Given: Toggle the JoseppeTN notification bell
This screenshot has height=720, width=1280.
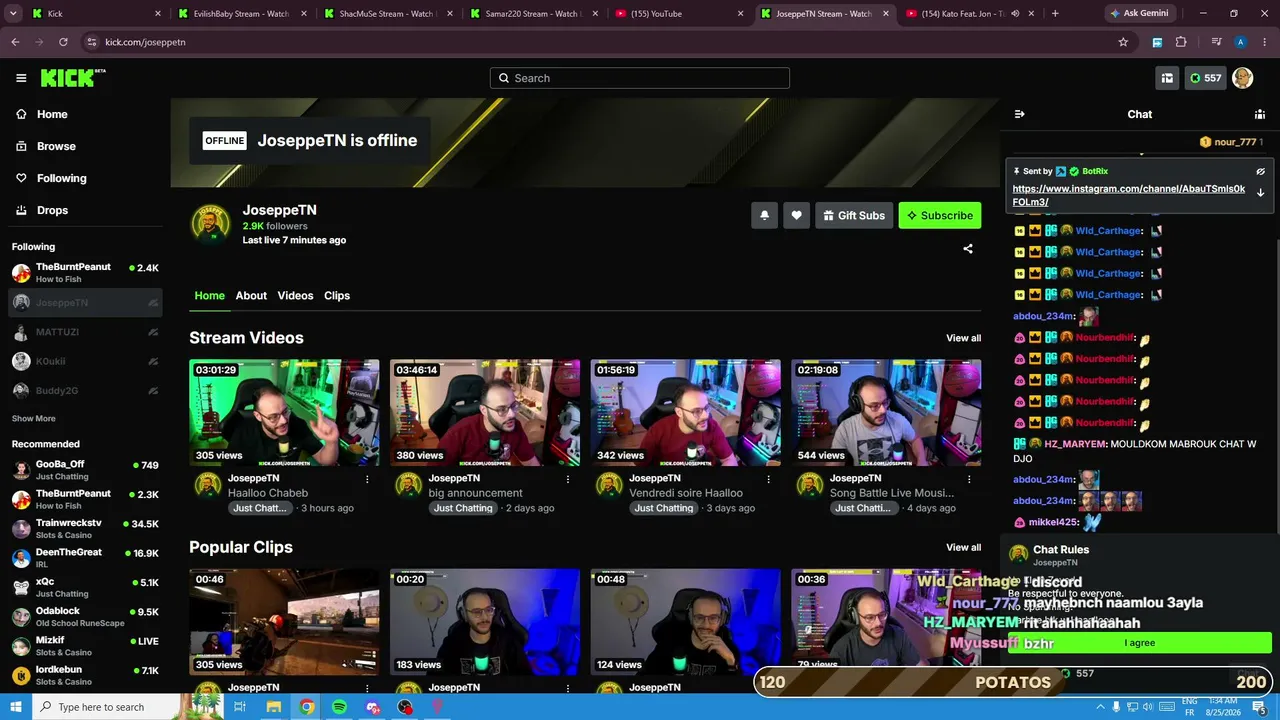Looking at the screenshot, I should (x=764, y=215).
